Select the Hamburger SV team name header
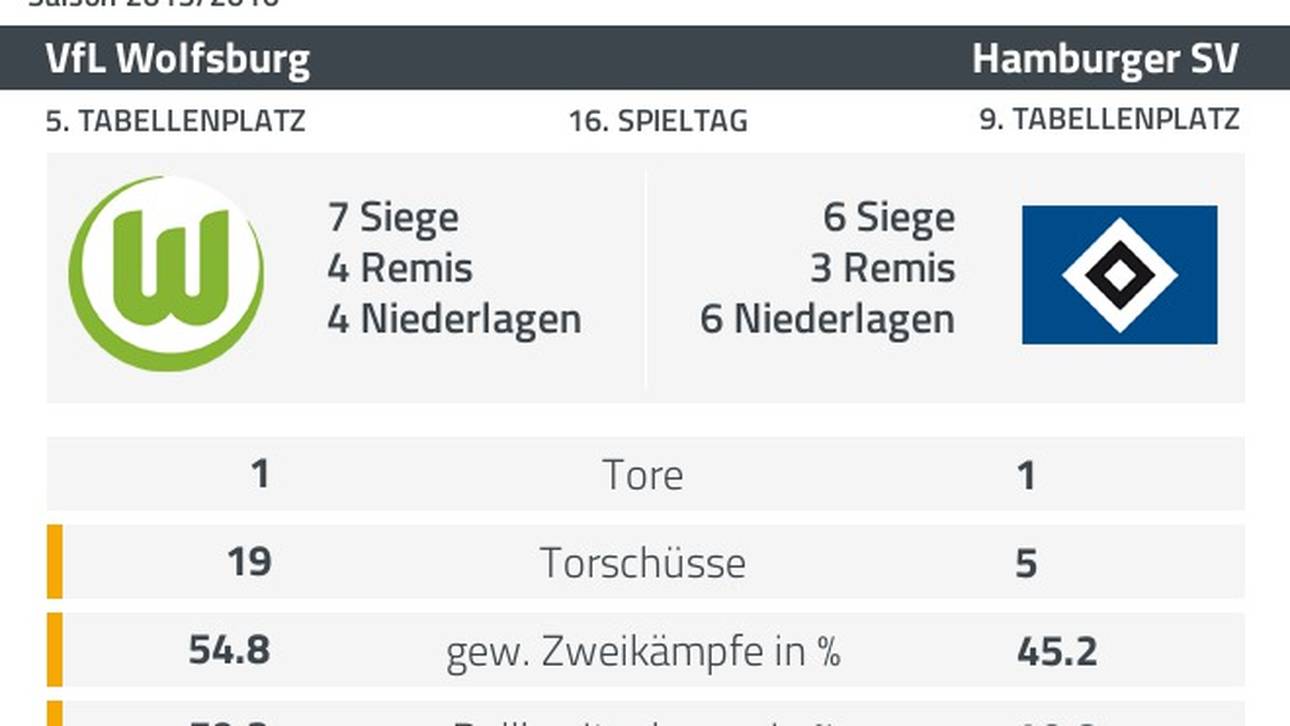 [x=1105, y=59]
